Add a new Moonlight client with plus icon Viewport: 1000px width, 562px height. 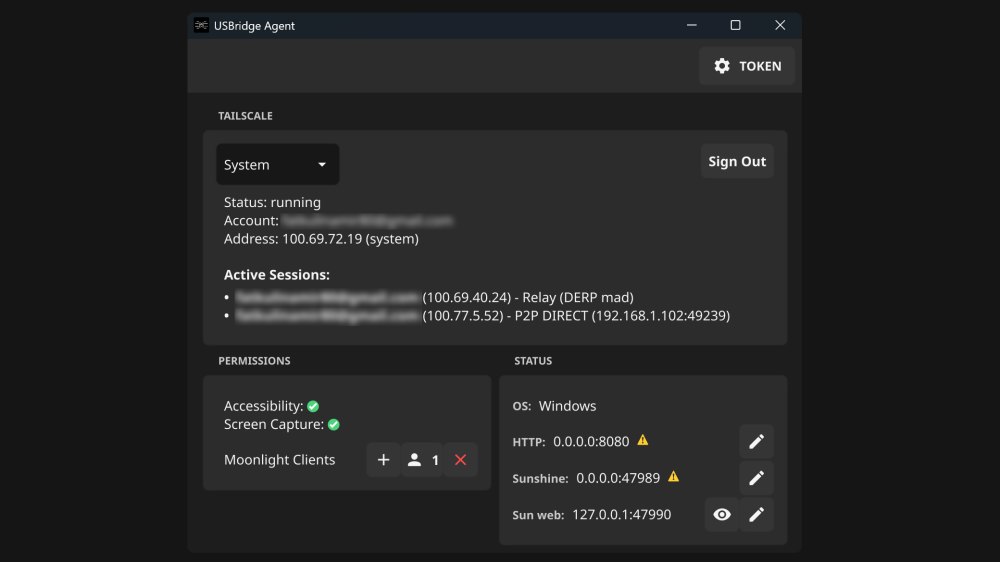pos(383,460)
